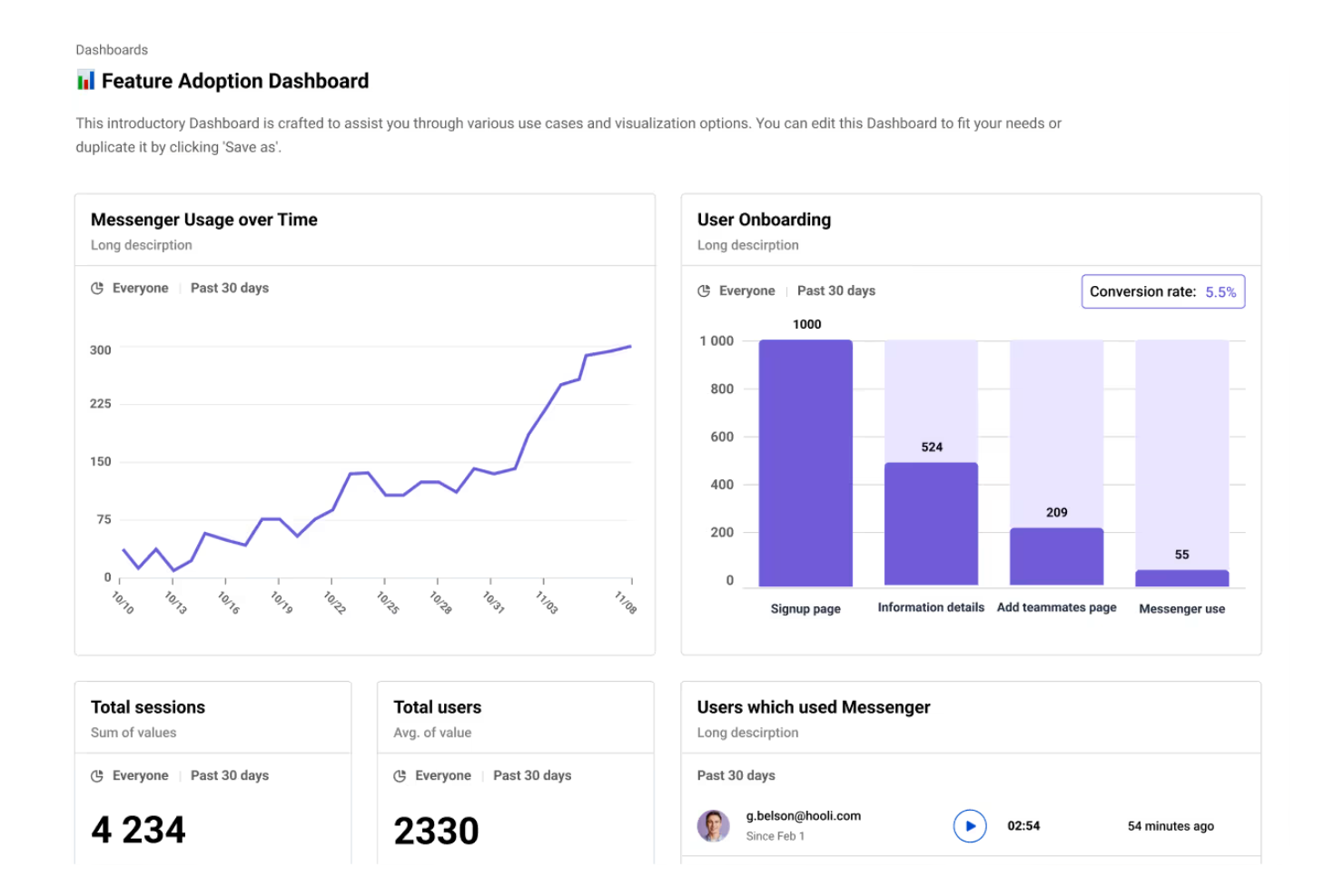1344x896 pixels.
Task: Click the g.belson@hooli.com email
Action: point(804,816)
